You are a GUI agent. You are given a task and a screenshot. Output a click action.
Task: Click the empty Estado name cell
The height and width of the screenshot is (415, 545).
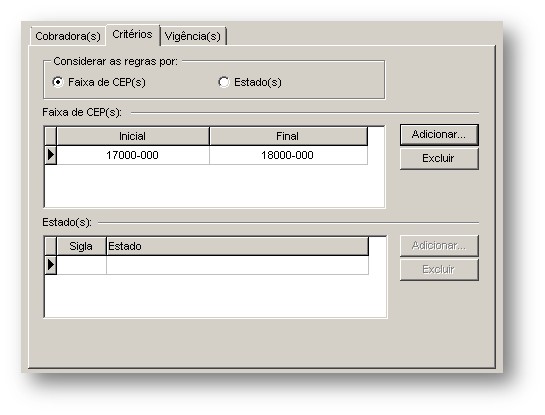pos(237,265)
